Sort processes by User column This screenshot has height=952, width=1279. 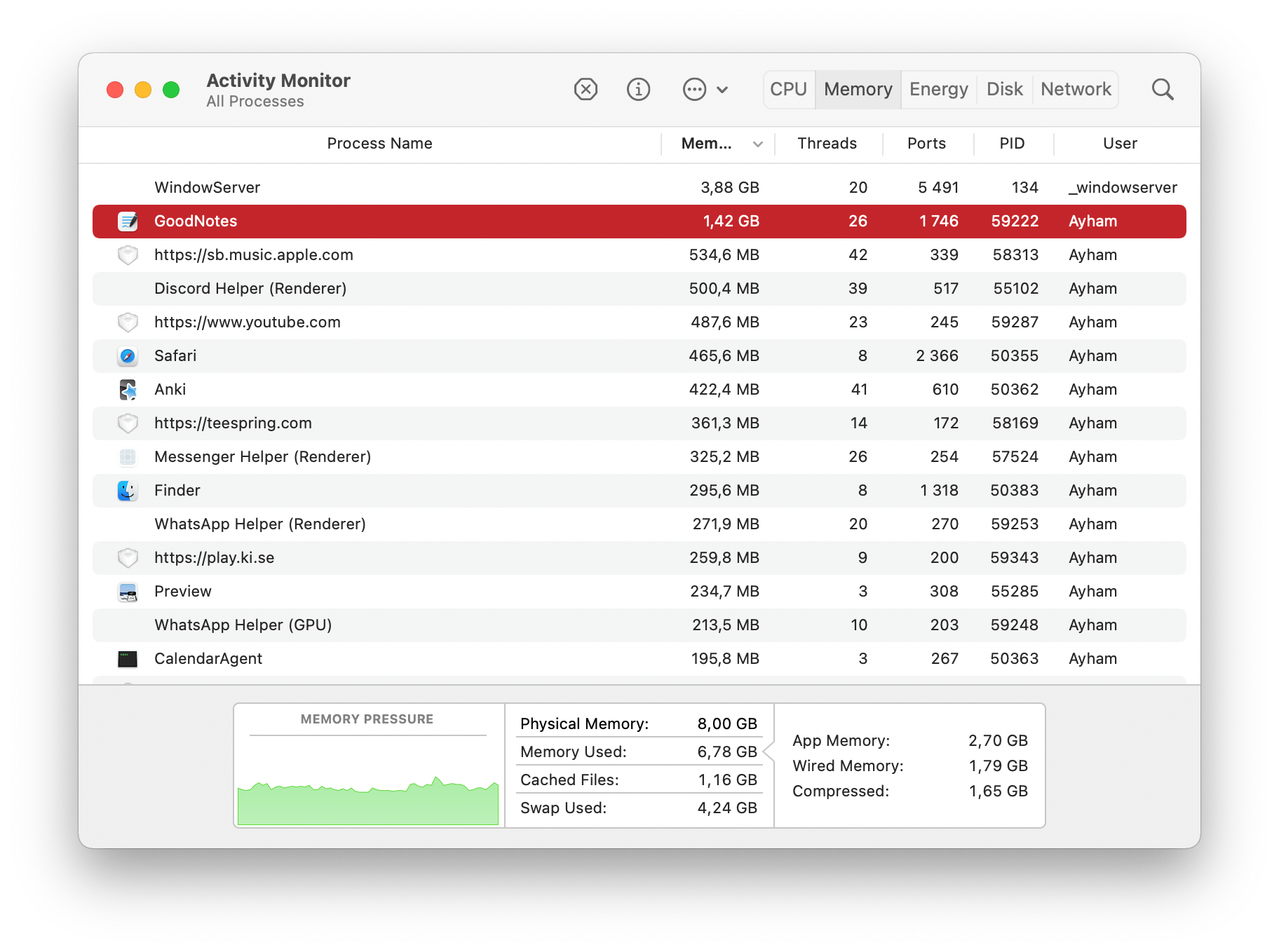coord(1120,144)
